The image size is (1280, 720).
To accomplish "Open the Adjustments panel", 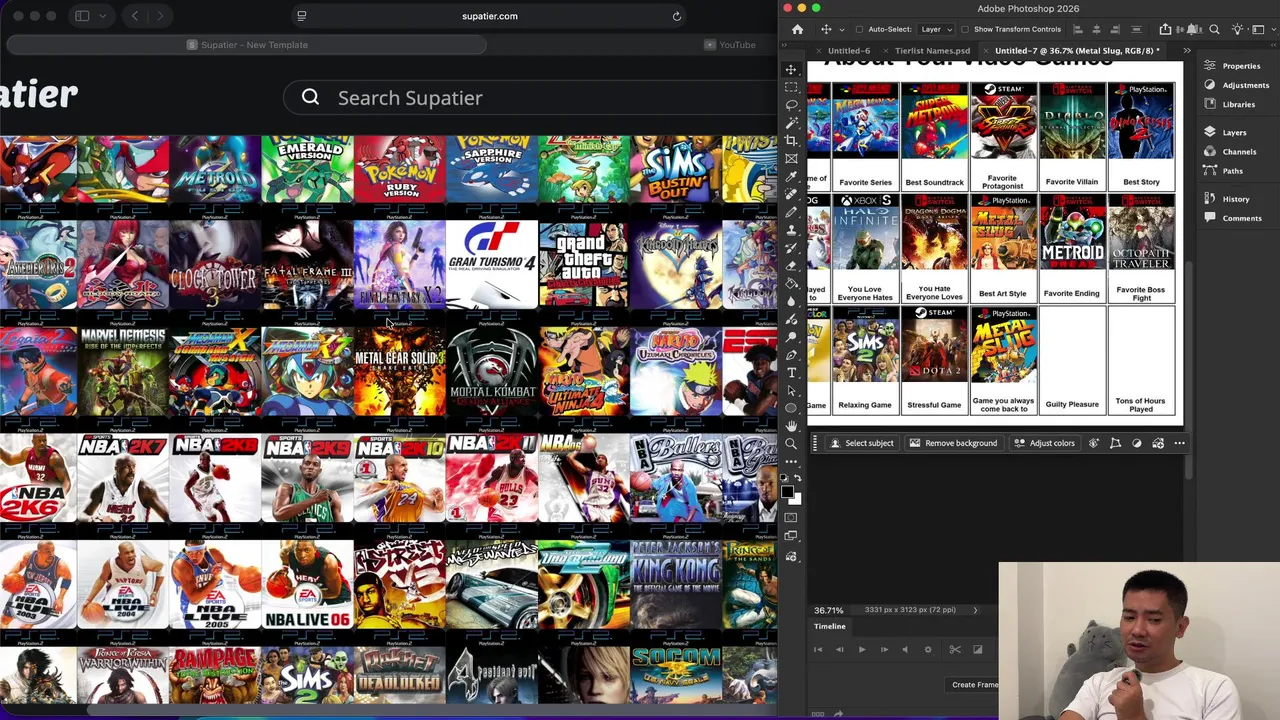I will (1237, 85).
